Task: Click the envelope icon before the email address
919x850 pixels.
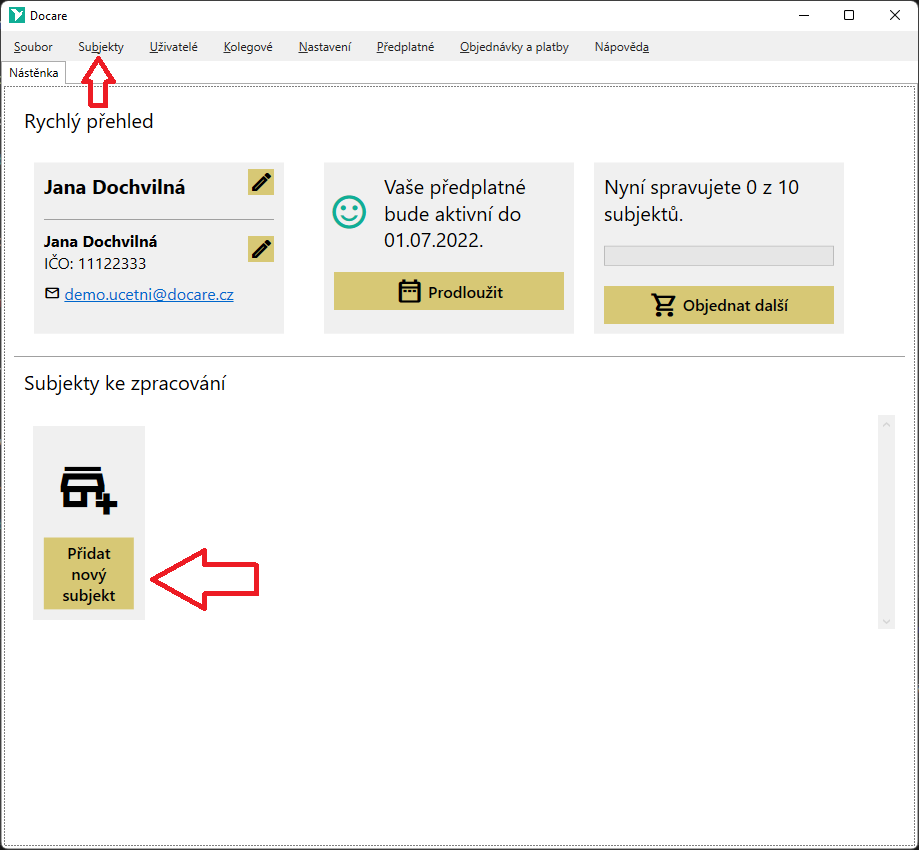Action: [x=52, y=293]
